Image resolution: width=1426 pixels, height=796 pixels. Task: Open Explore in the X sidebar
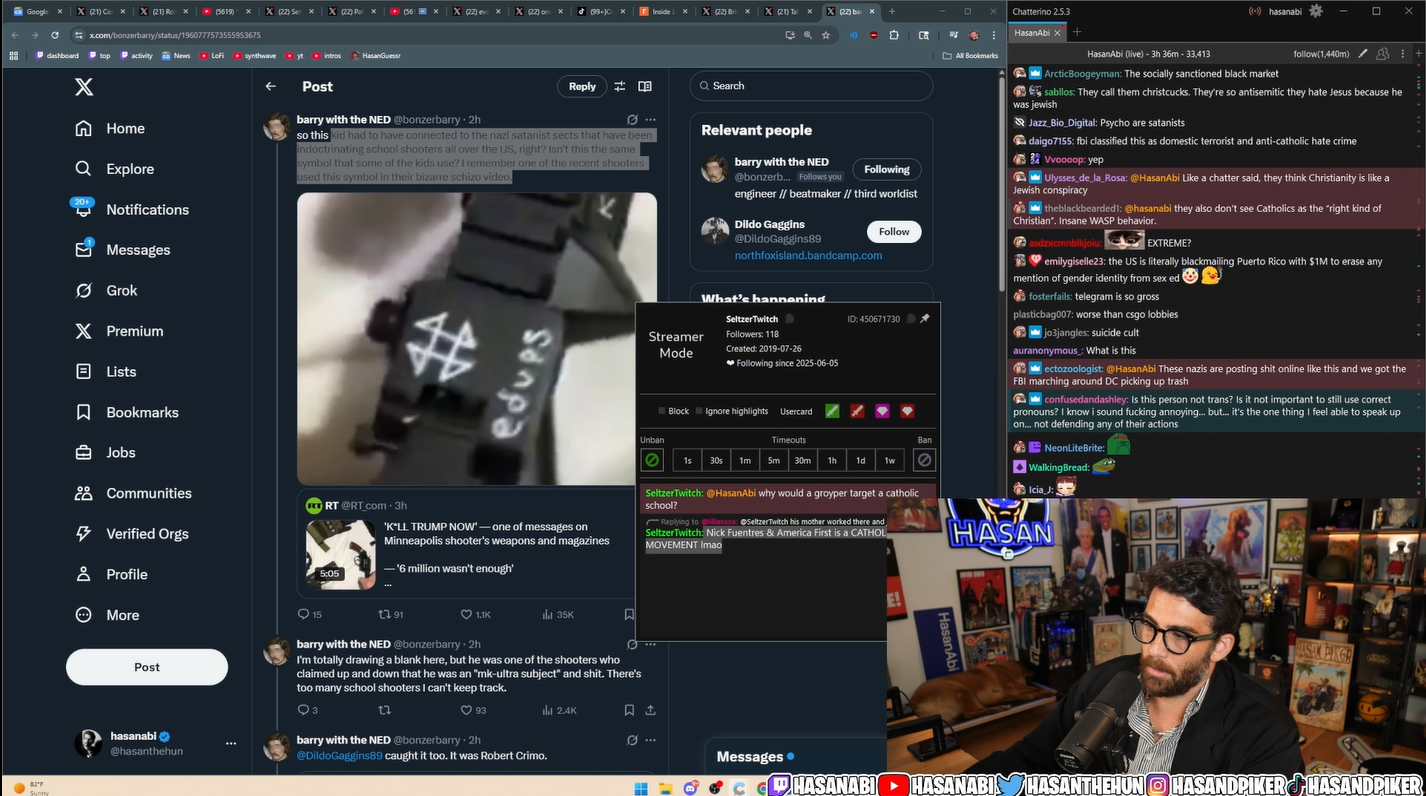pos(114,169)
